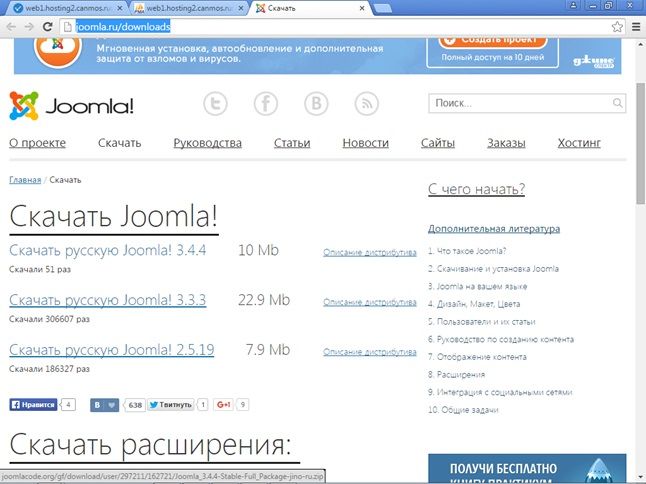Bookmark this page with the star icon
Screen dimensions: 646x484
(x=616, y=27)
